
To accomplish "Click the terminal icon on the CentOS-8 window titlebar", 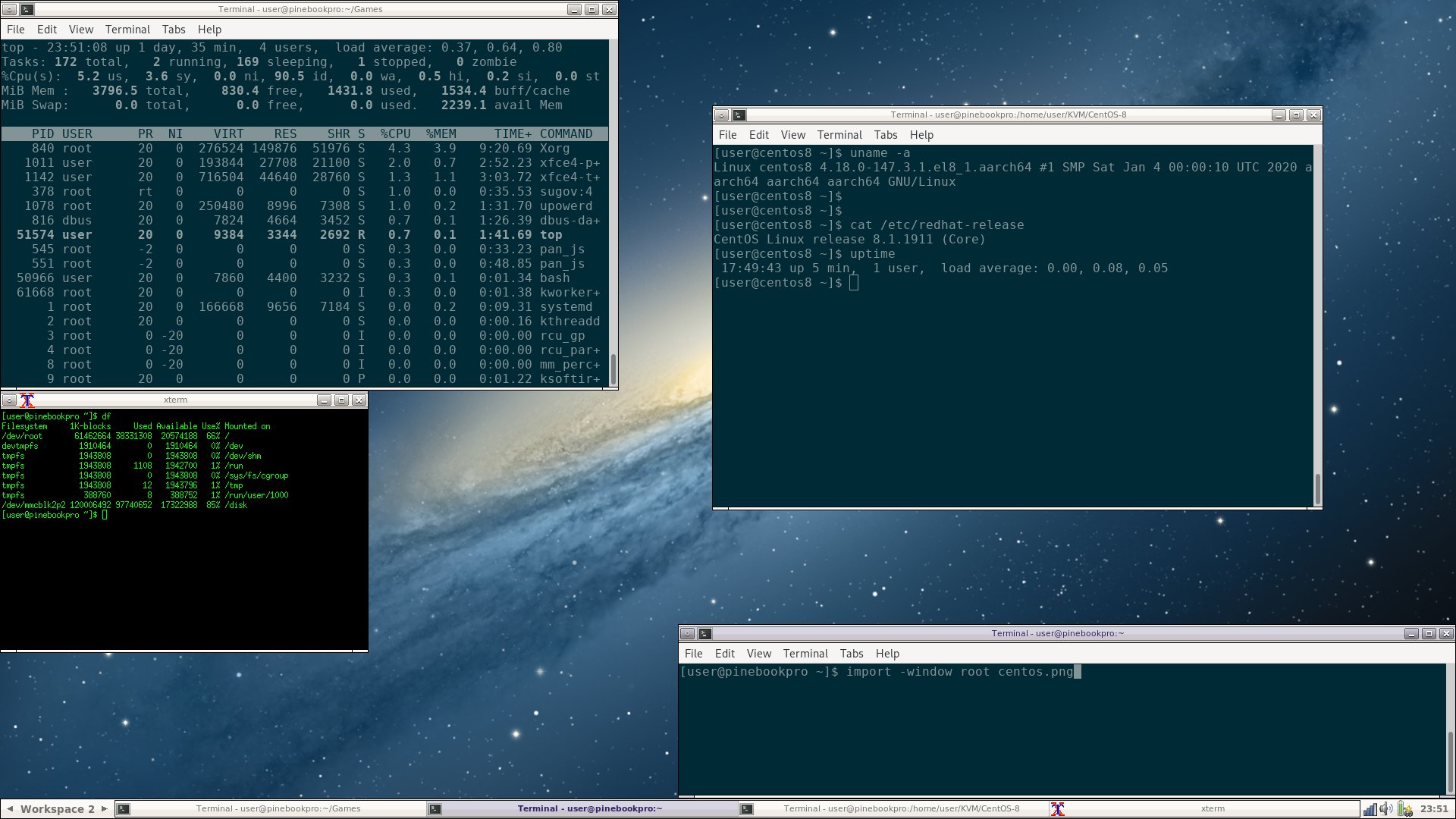I will [739, 115].
